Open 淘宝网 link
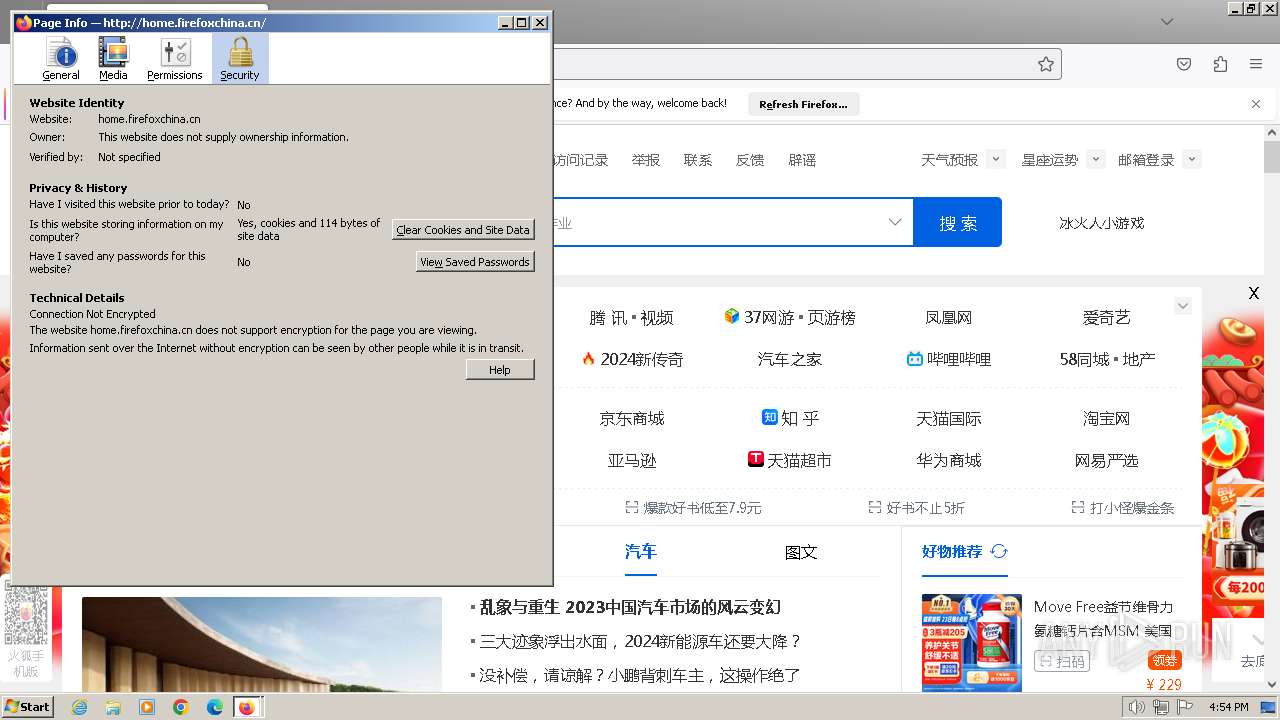Viewport: 1280px width, 720px height. (x=1106, y=419)
